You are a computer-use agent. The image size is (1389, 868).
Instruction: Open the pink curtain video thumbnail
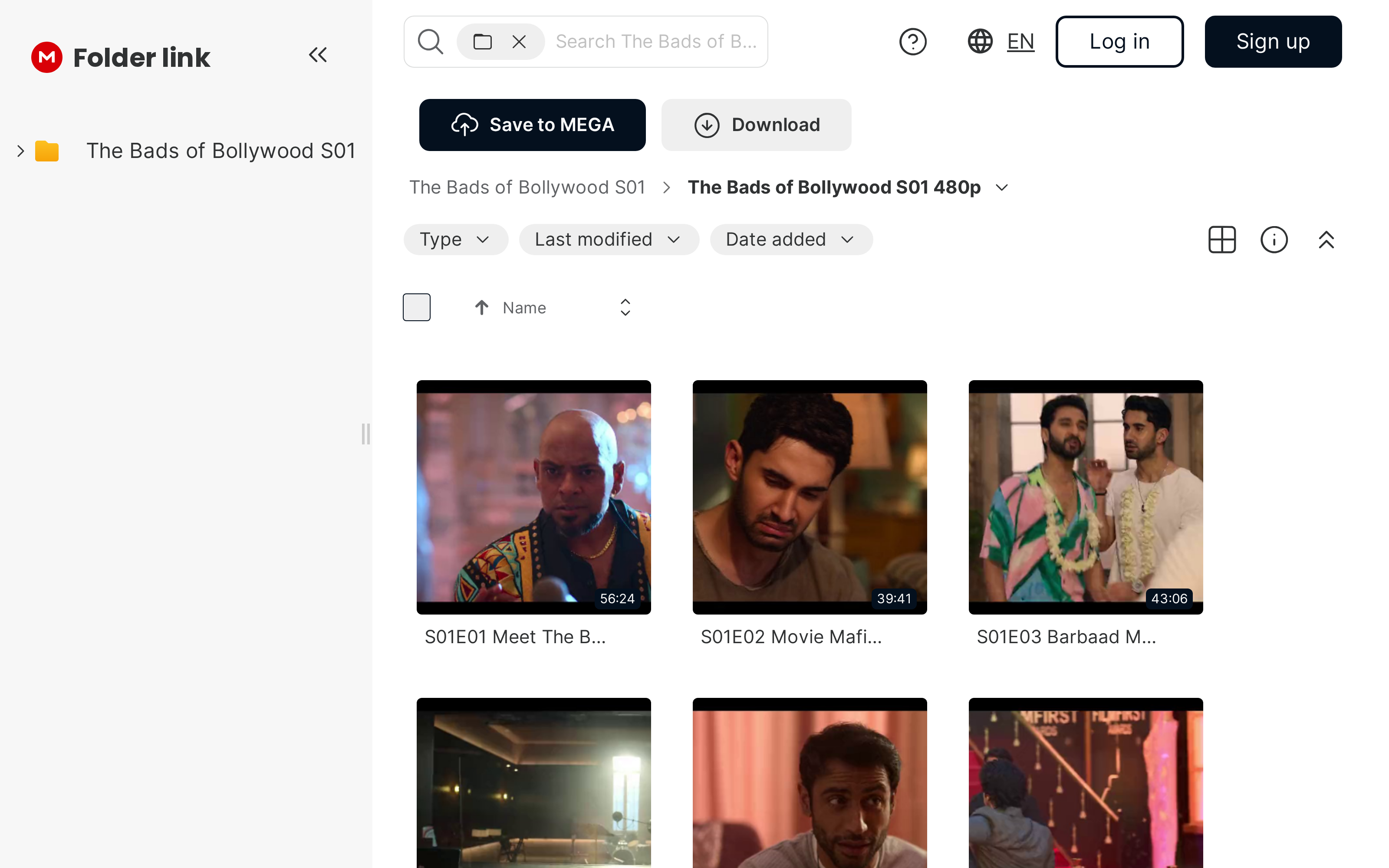[810, 783]
